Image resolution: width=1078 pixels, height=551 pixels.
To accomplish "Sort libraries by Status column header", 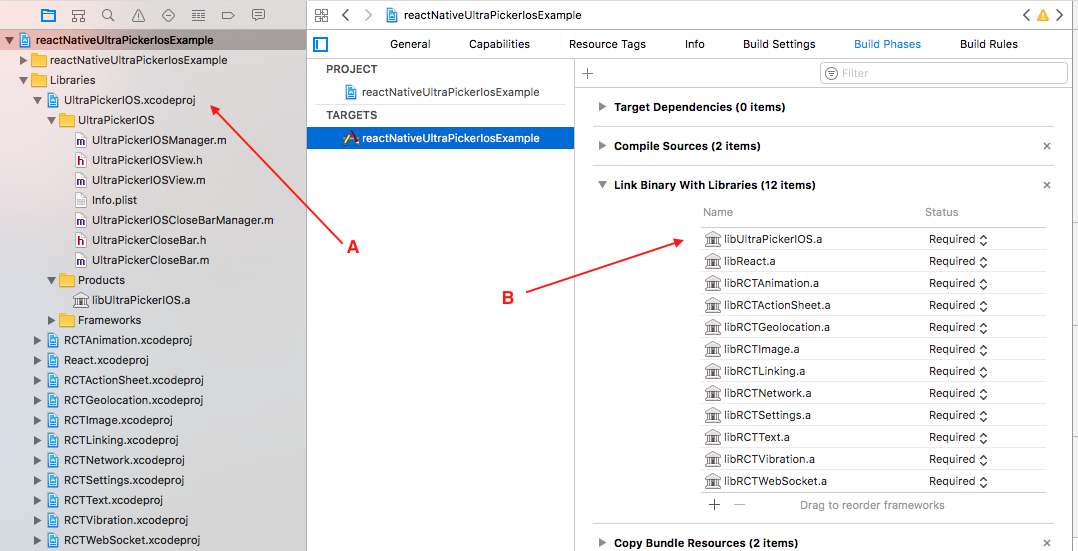I will pos(941,212).
